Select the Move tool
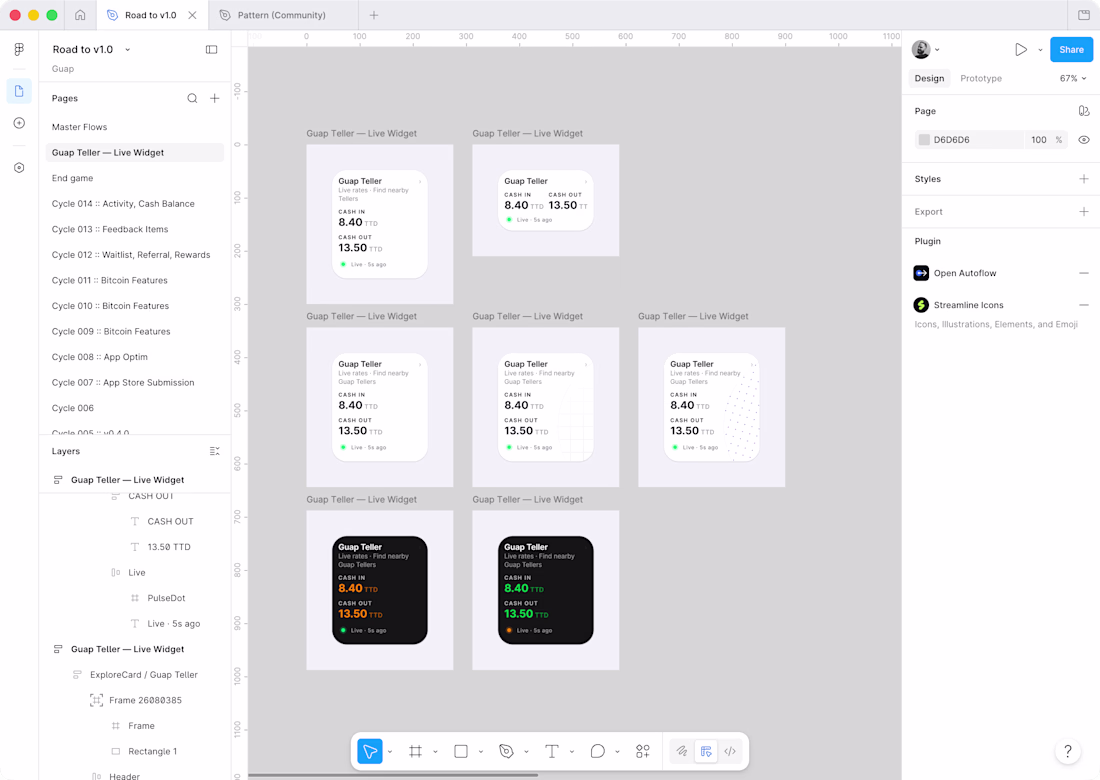The height and width of the screenshot is (780, 1100). tap(370, 751)
